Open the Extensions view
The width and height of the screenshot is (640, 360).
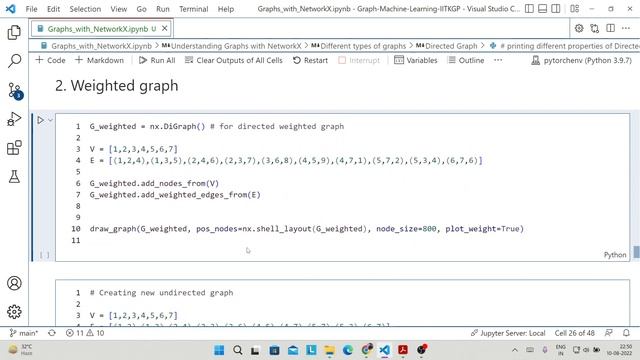(14, 148)
